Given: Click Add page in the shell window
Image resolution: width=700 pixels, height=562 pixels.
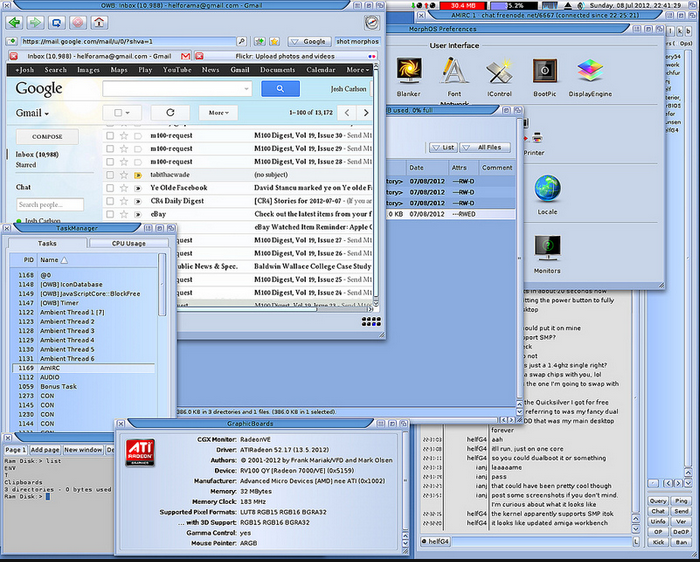Looking at the screenshot, I should [x=45, y=450].
